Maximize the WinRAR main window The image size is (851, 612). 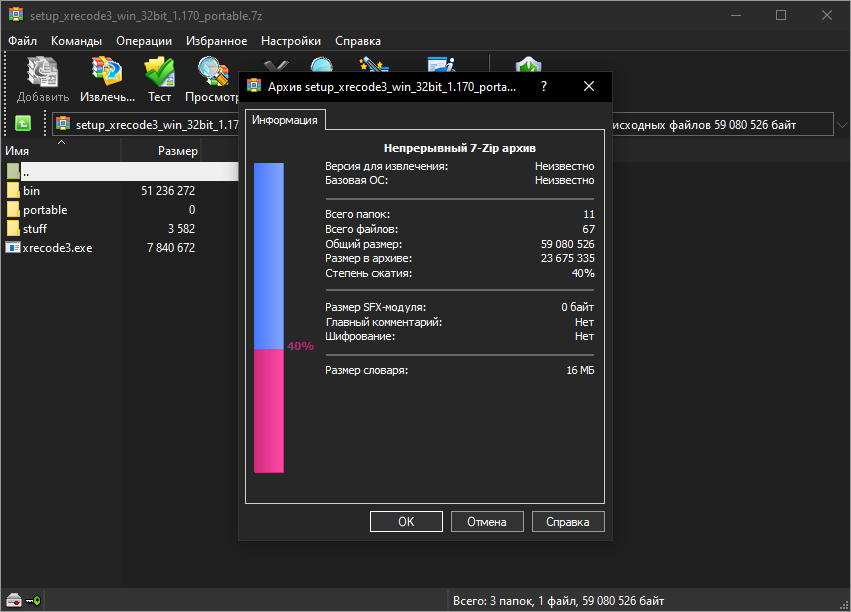coord(781,15)
